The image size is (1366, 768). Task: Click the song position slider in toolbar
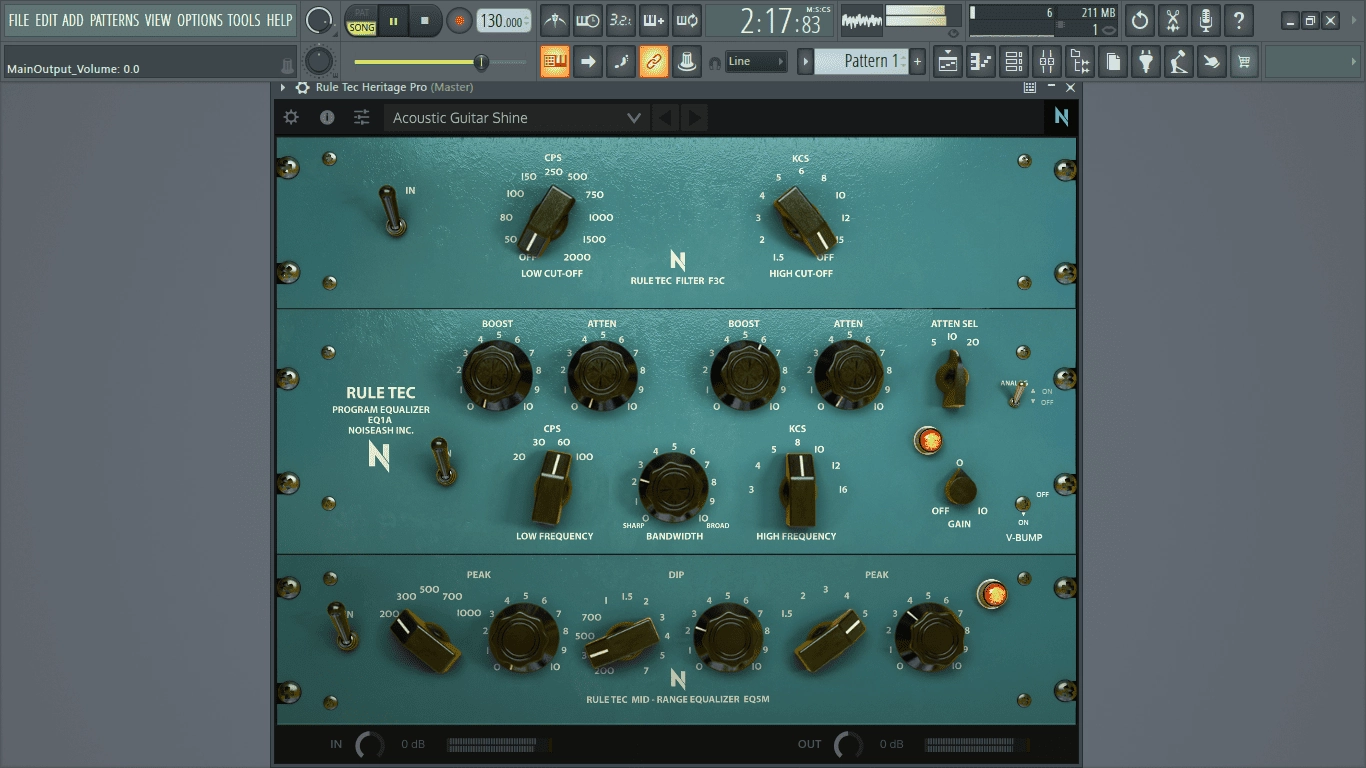tap(440, 62)
